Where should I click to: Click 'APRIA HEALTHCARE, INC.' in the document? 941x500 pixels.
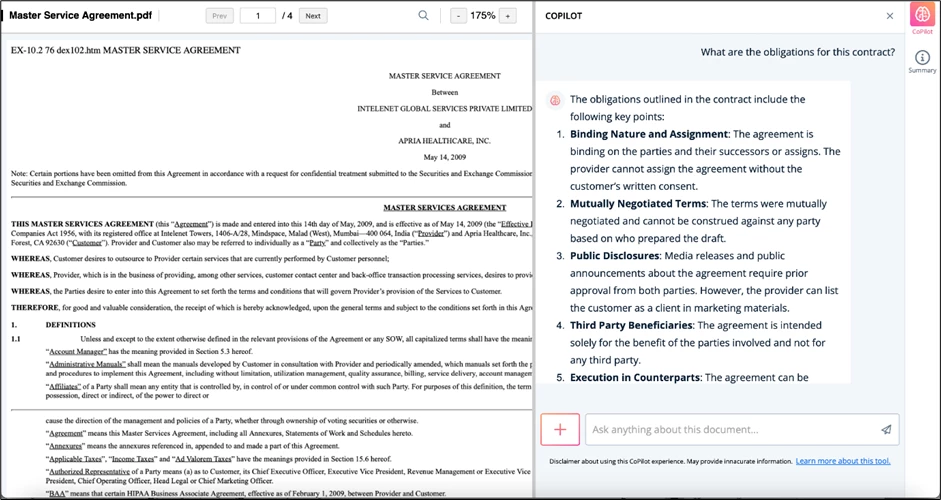(445, 141)
